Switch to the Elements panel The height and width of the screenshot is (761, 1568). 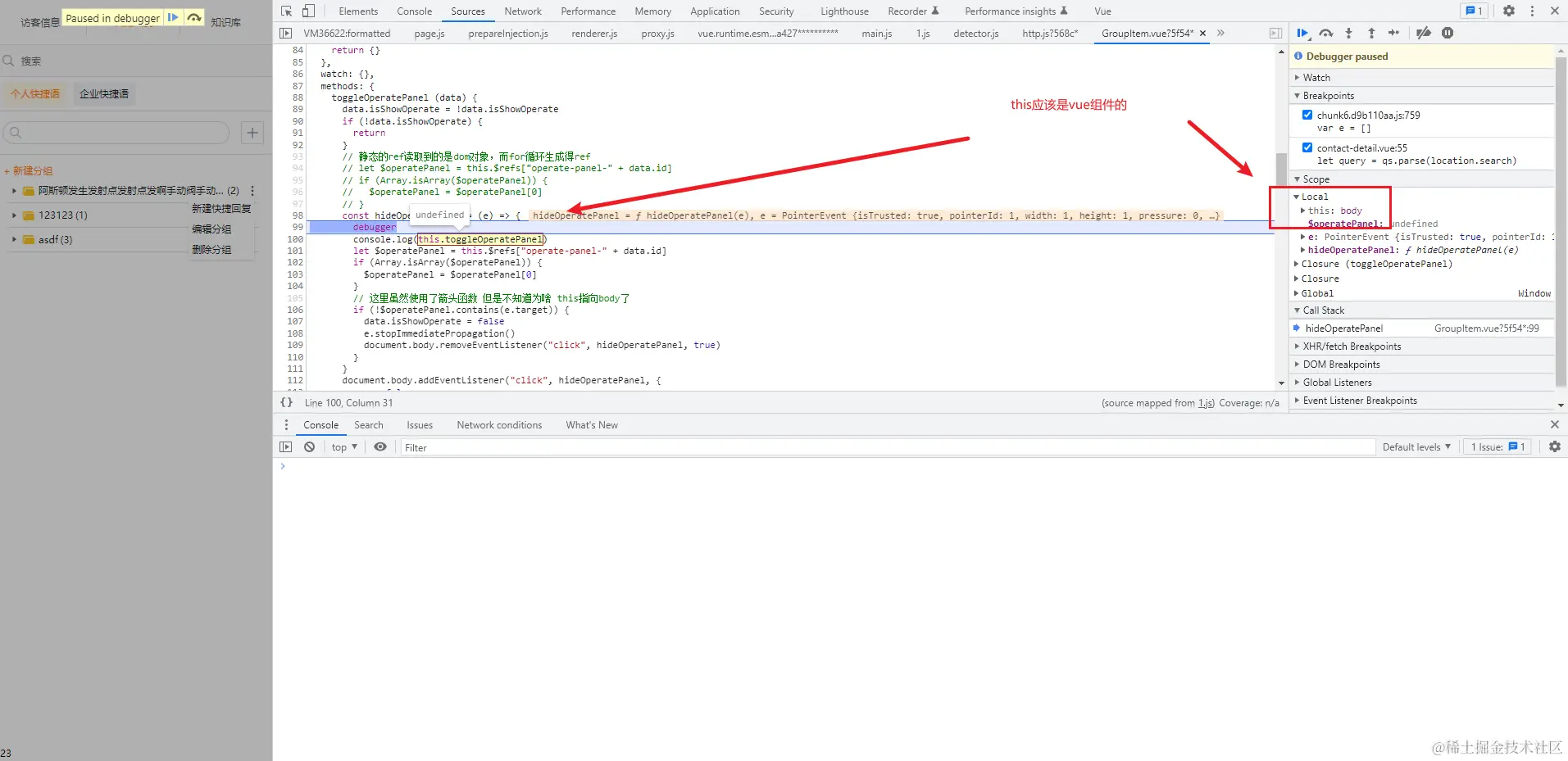[x=358, y=11]
